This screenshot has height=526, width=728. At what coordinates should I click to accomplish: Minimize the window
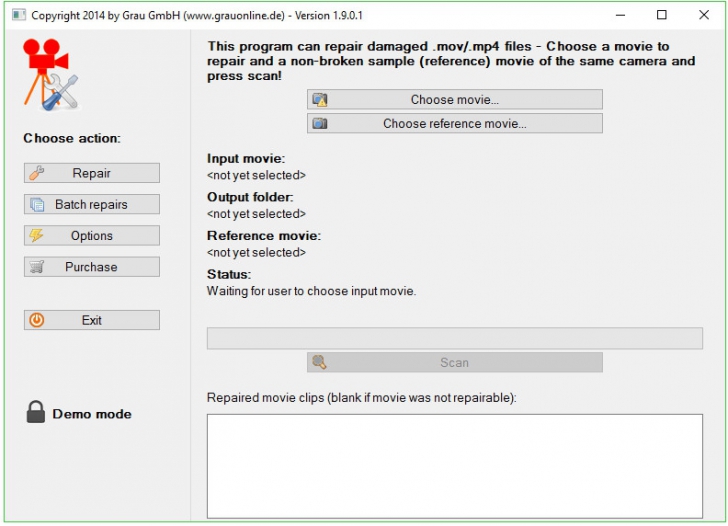620,15
